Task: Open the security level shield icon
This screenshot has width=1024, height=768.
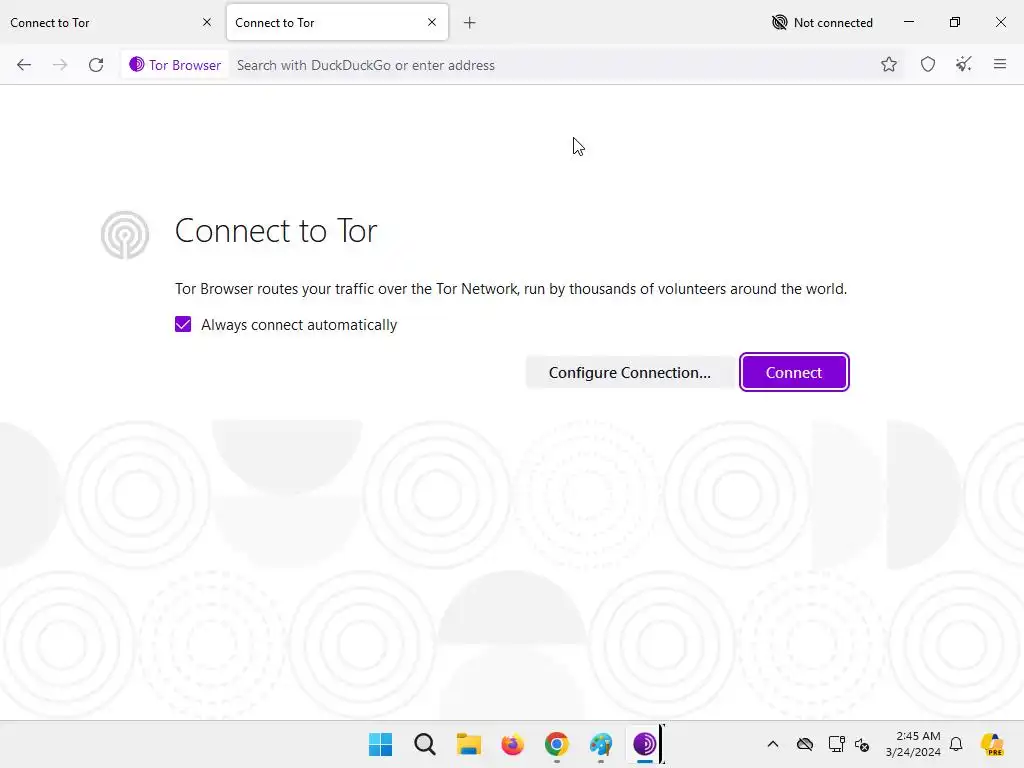Action: tap(927, 65)
